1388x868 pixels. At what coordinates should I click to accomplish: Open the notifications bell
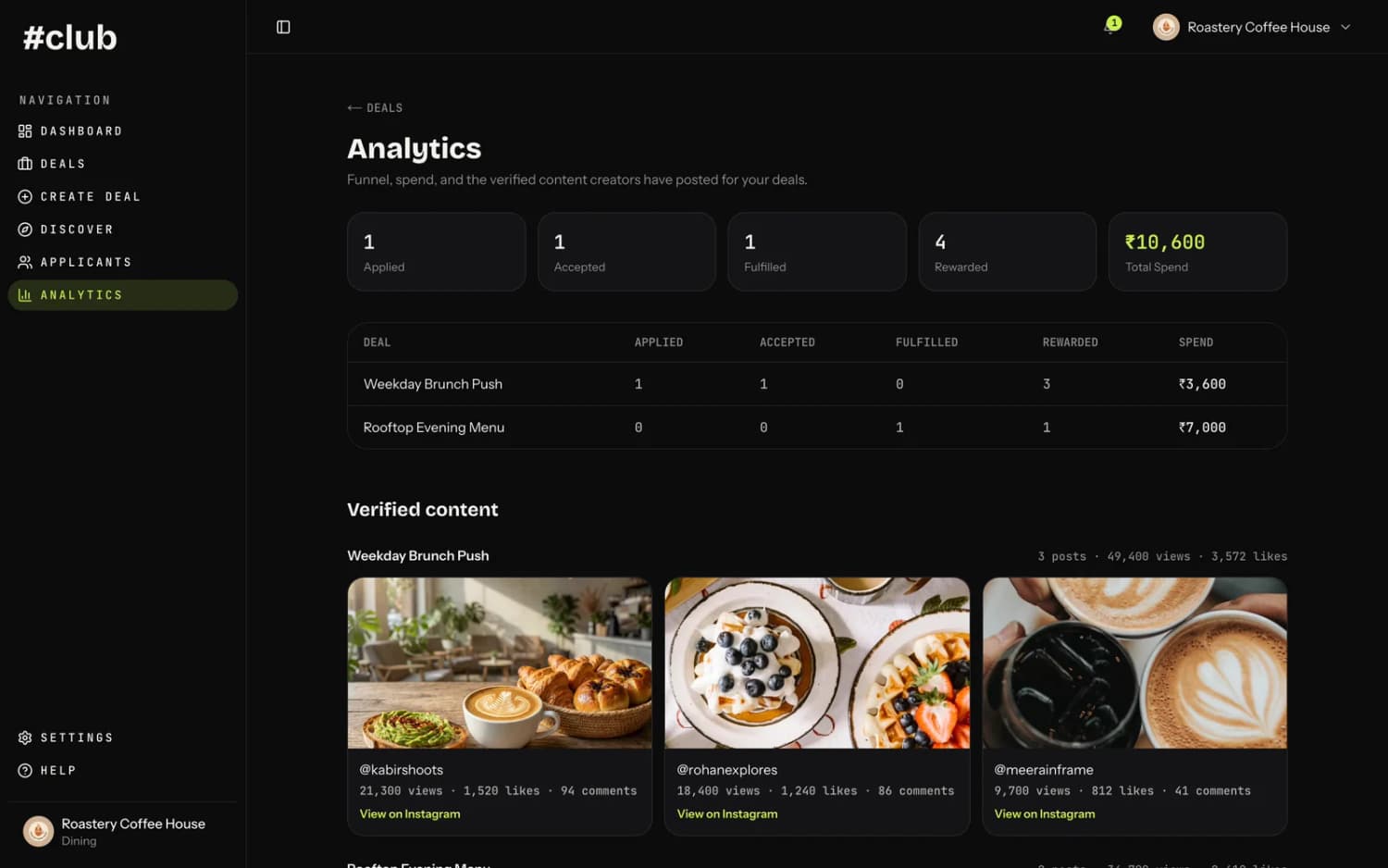1110,27
